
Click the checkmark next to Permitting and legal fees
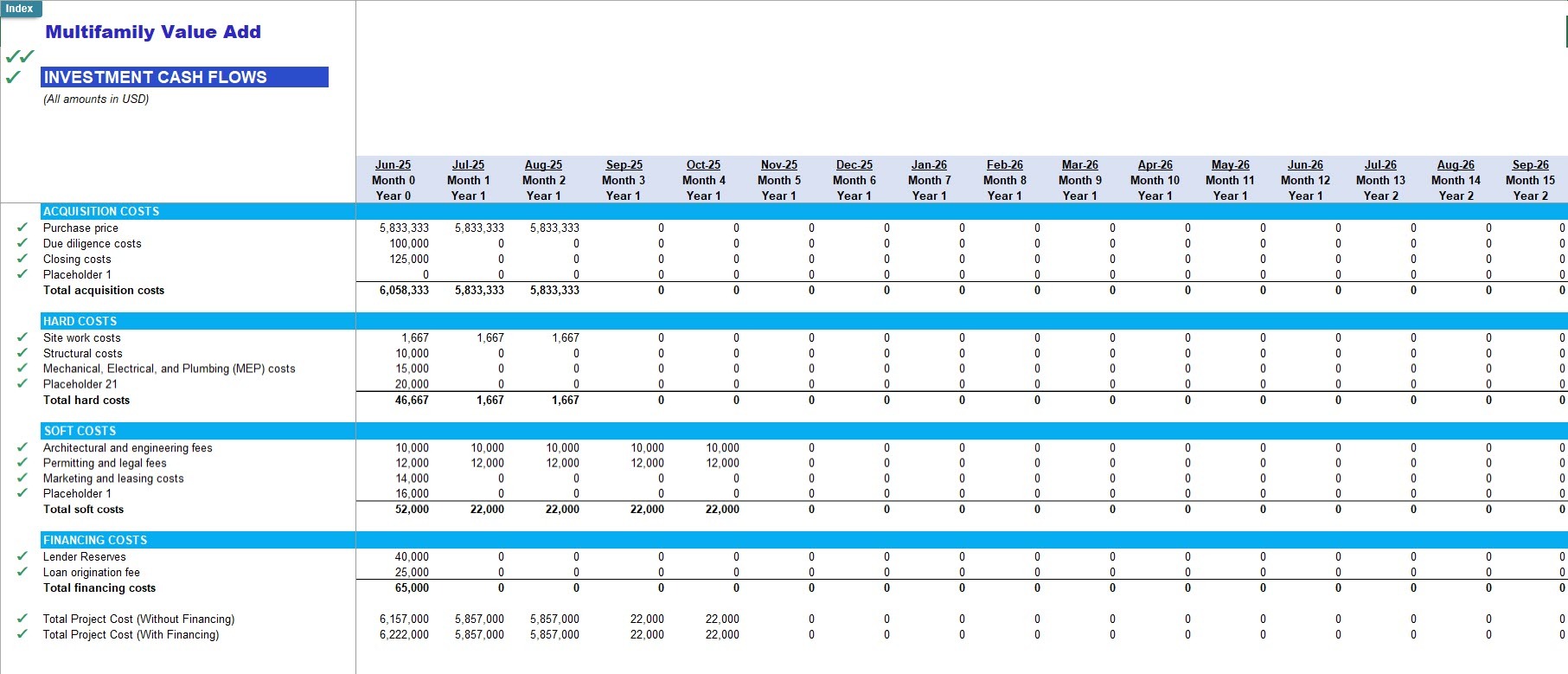click(x=22, y=463)
